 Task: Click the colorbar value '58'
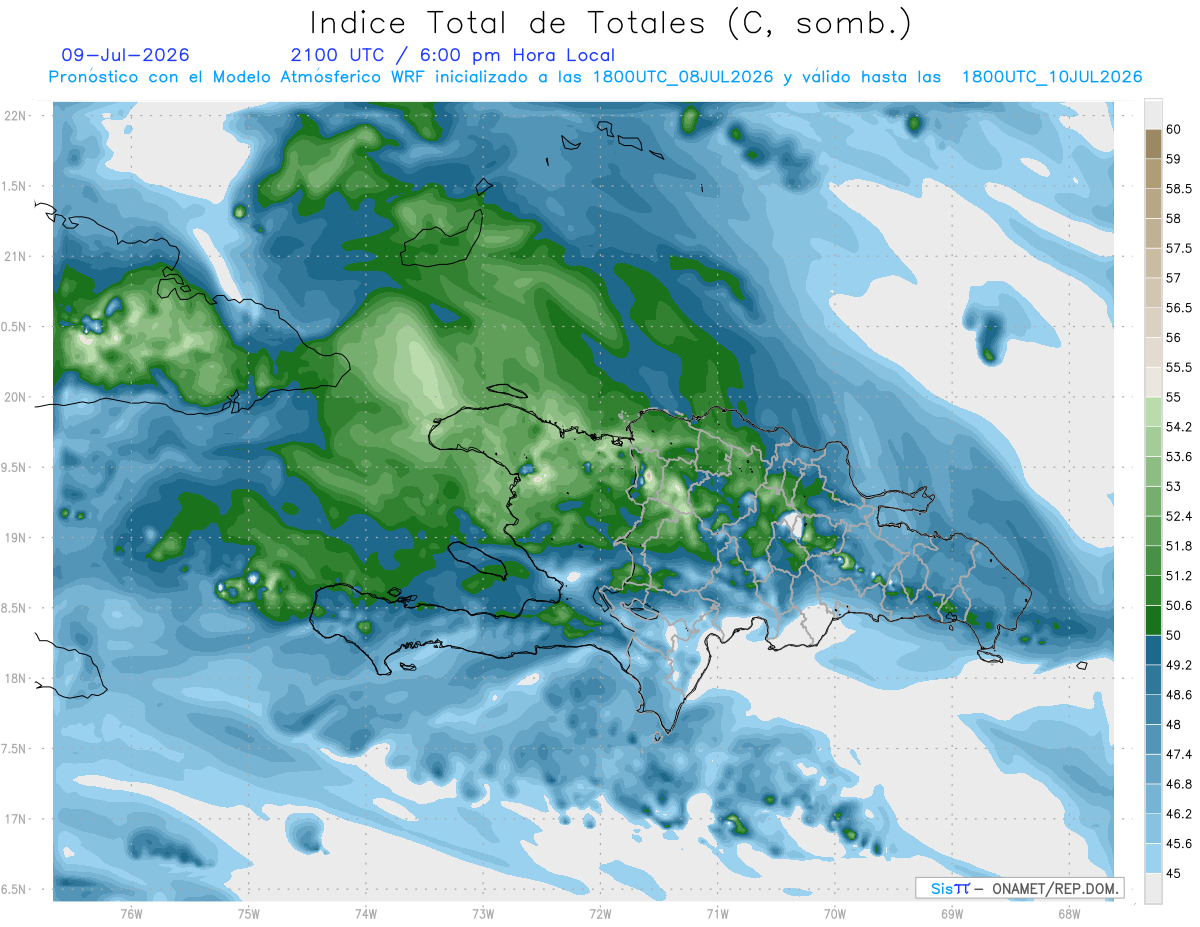[x=1174, y=218]
